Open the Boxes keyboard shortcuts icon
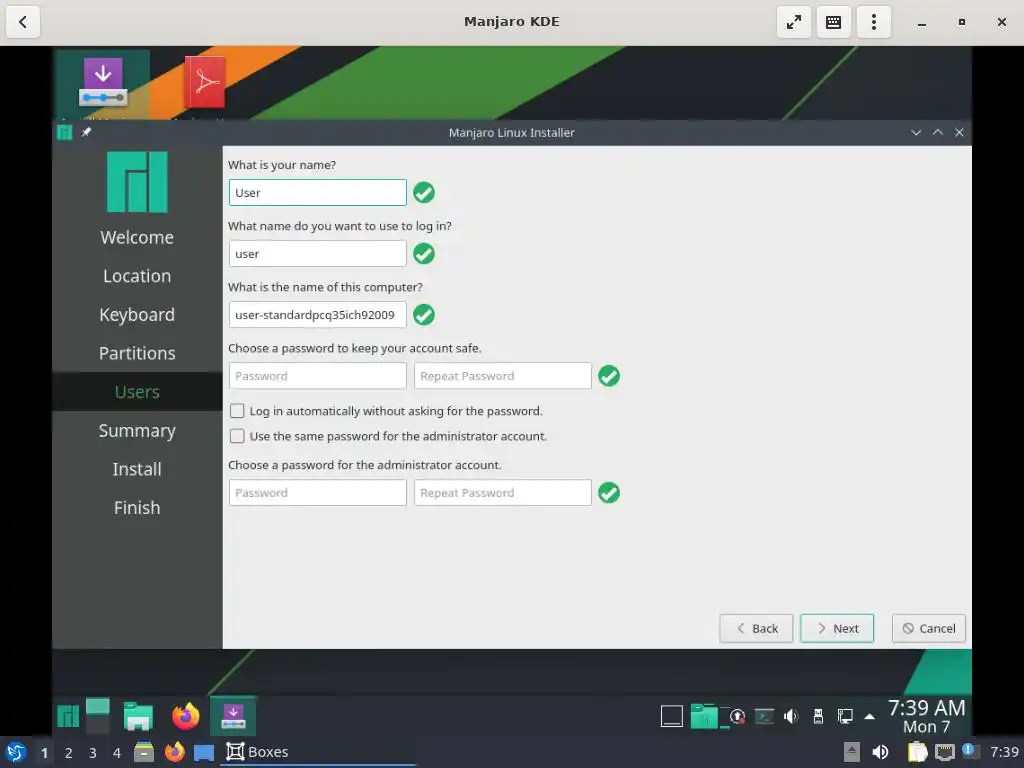 pyautogui.click(x=833, y=22)
